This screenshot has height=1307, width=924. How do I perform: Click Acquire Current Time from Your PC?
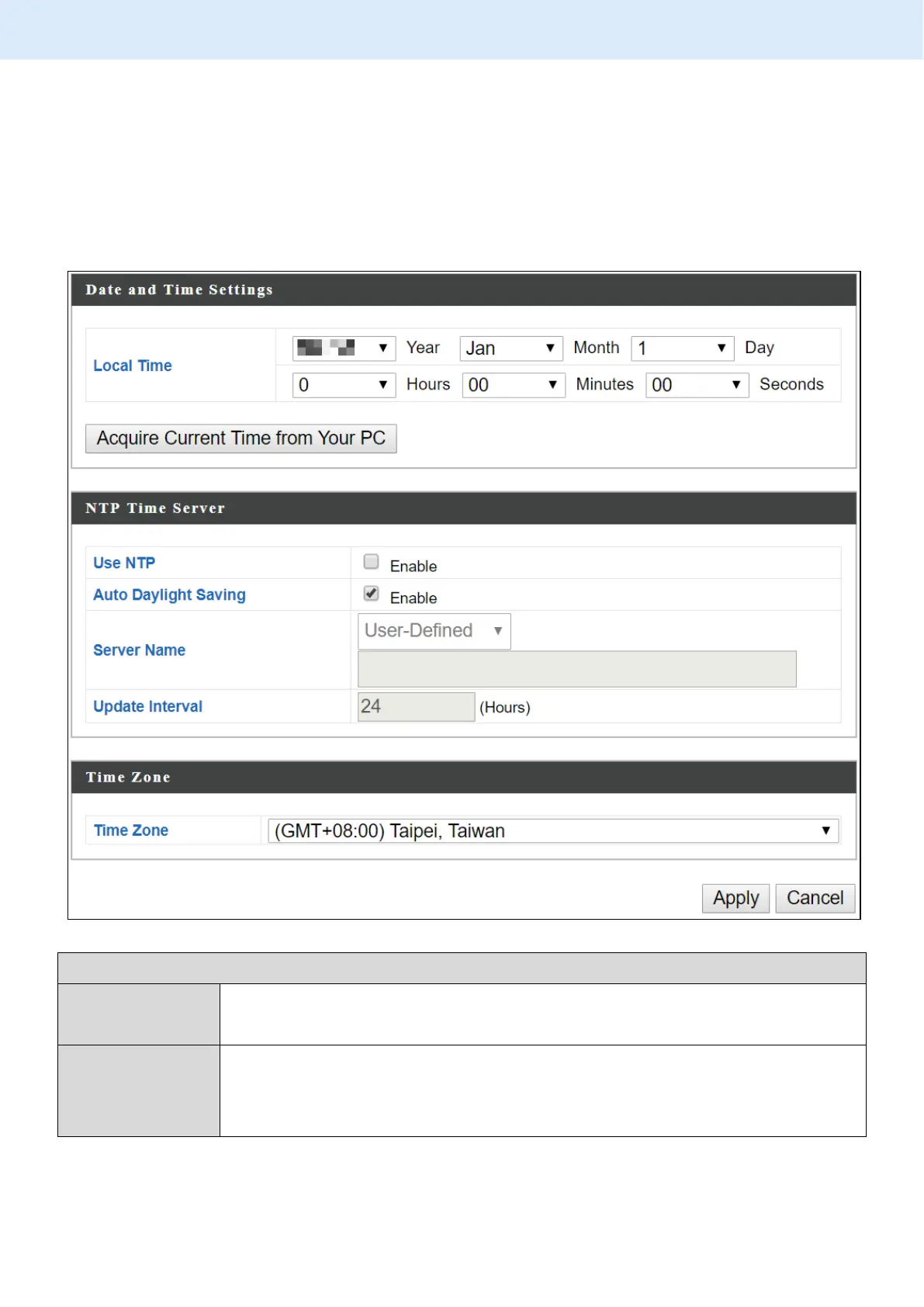click(241, 439)
